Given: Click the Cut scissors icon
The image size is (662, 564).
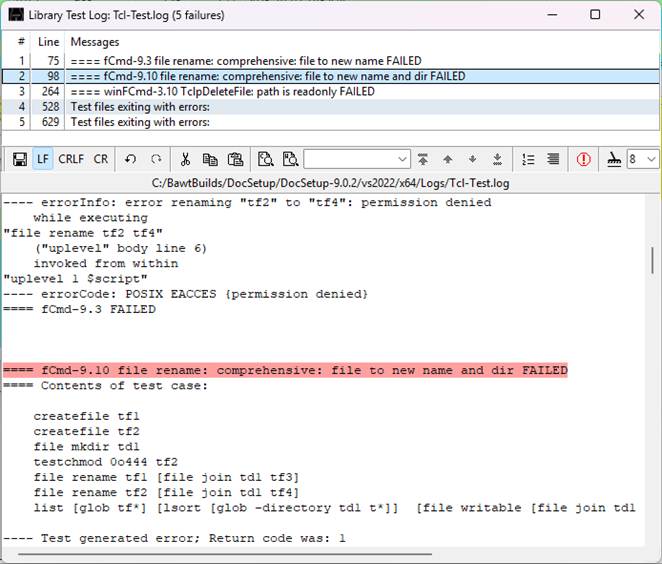Looking at the screenshot, I should [185, 159].
